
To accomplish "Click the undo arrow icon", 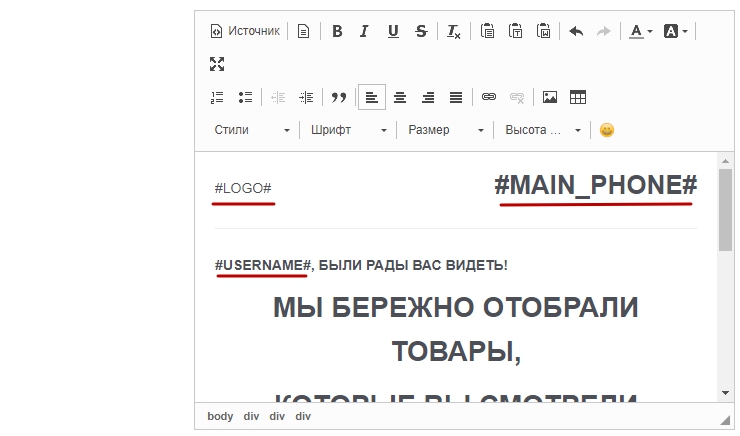I will pos(576,31).
